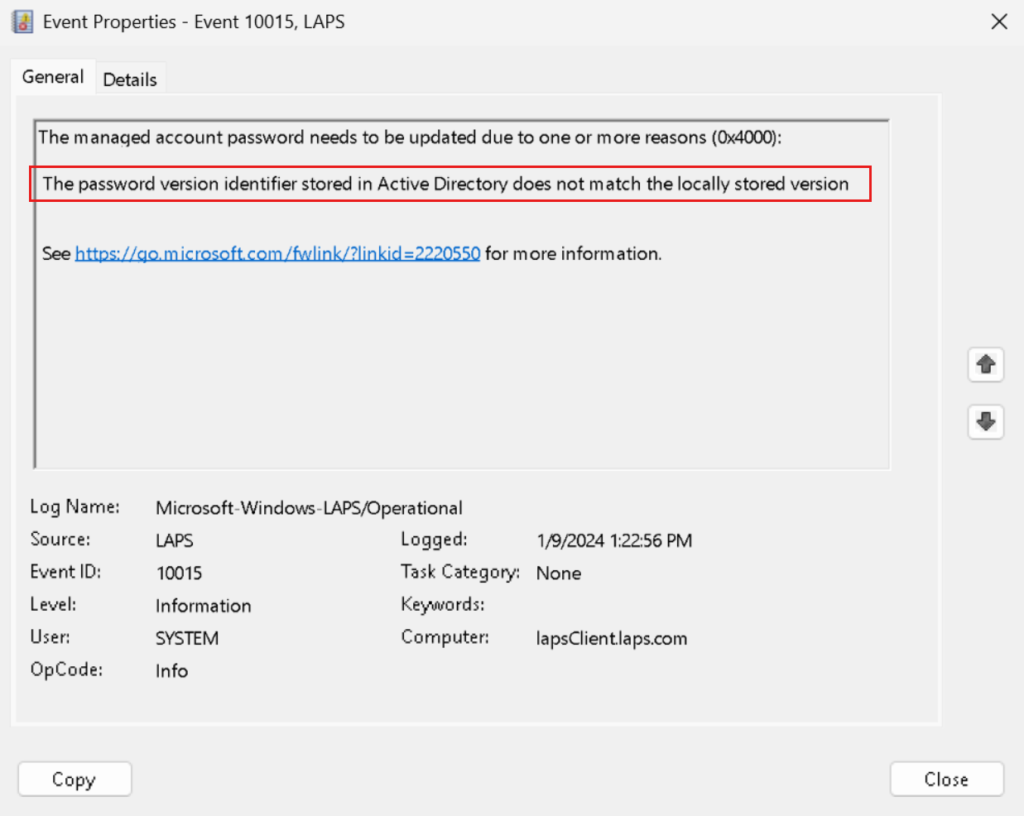This screenshot has width=1024, height=816.
Task: Click the up arrow event navigation icon
Action: [x=986, y=364]
